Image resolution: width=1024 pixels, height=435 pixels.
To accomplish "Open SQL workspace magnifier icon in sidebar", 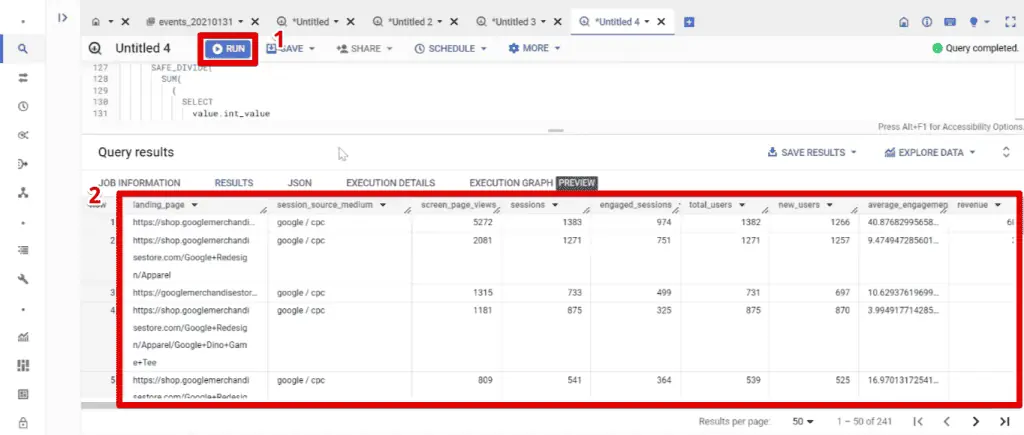I will tap(23, 48).
